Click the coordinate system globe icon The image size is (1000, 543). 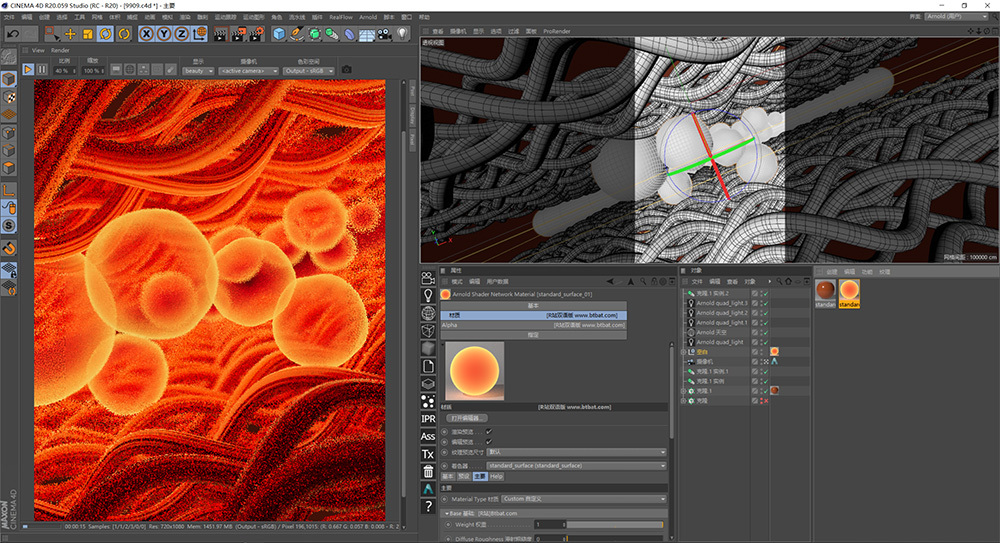[199, 34]
